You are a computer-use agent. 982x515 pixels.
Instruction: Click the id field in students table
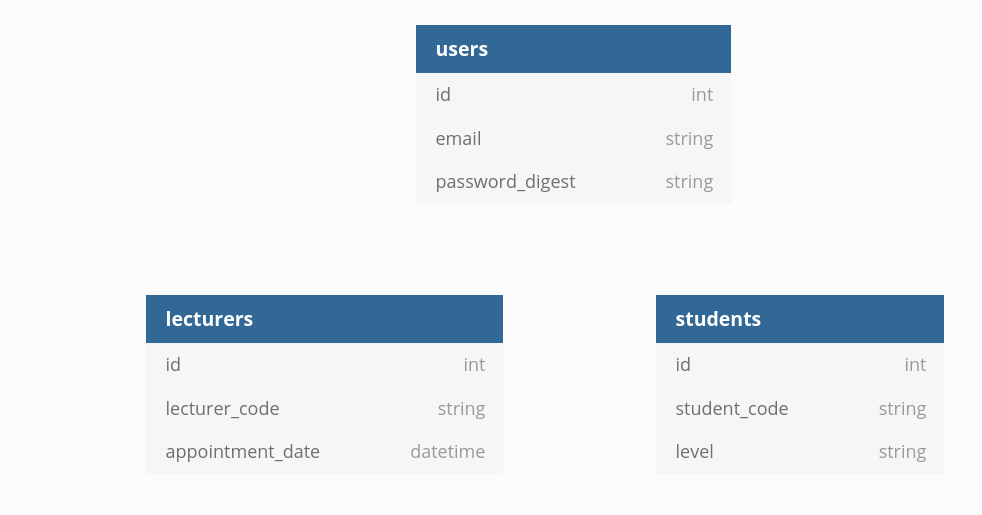coord(800,365)
